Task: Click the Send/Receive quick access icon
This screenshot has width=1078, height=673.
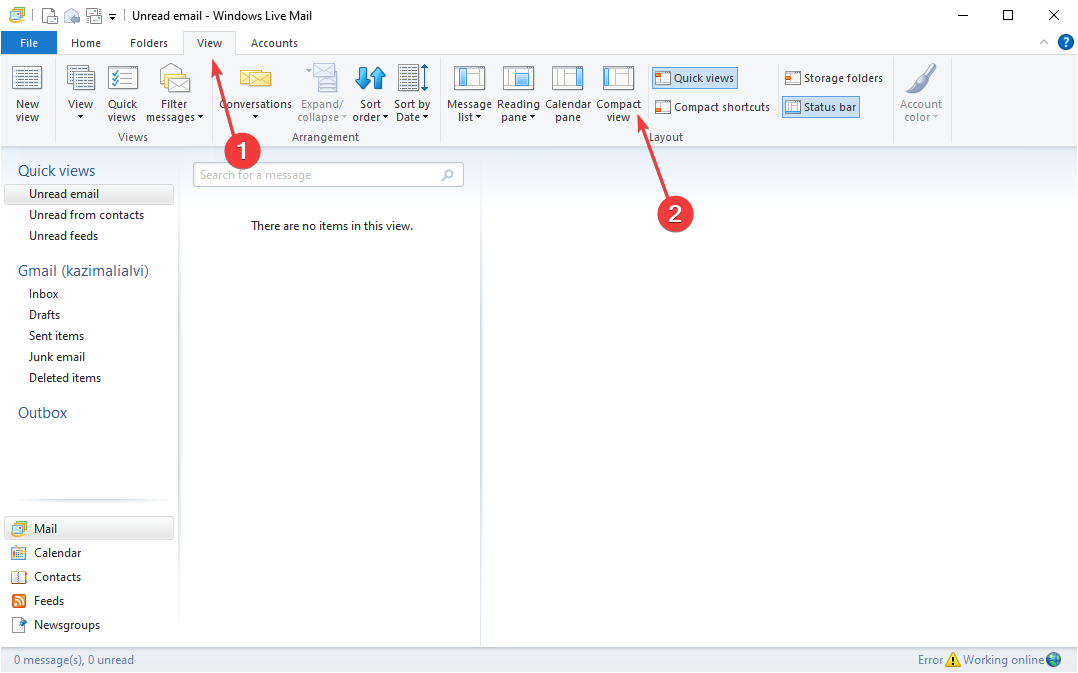Action: coord(94,15)
